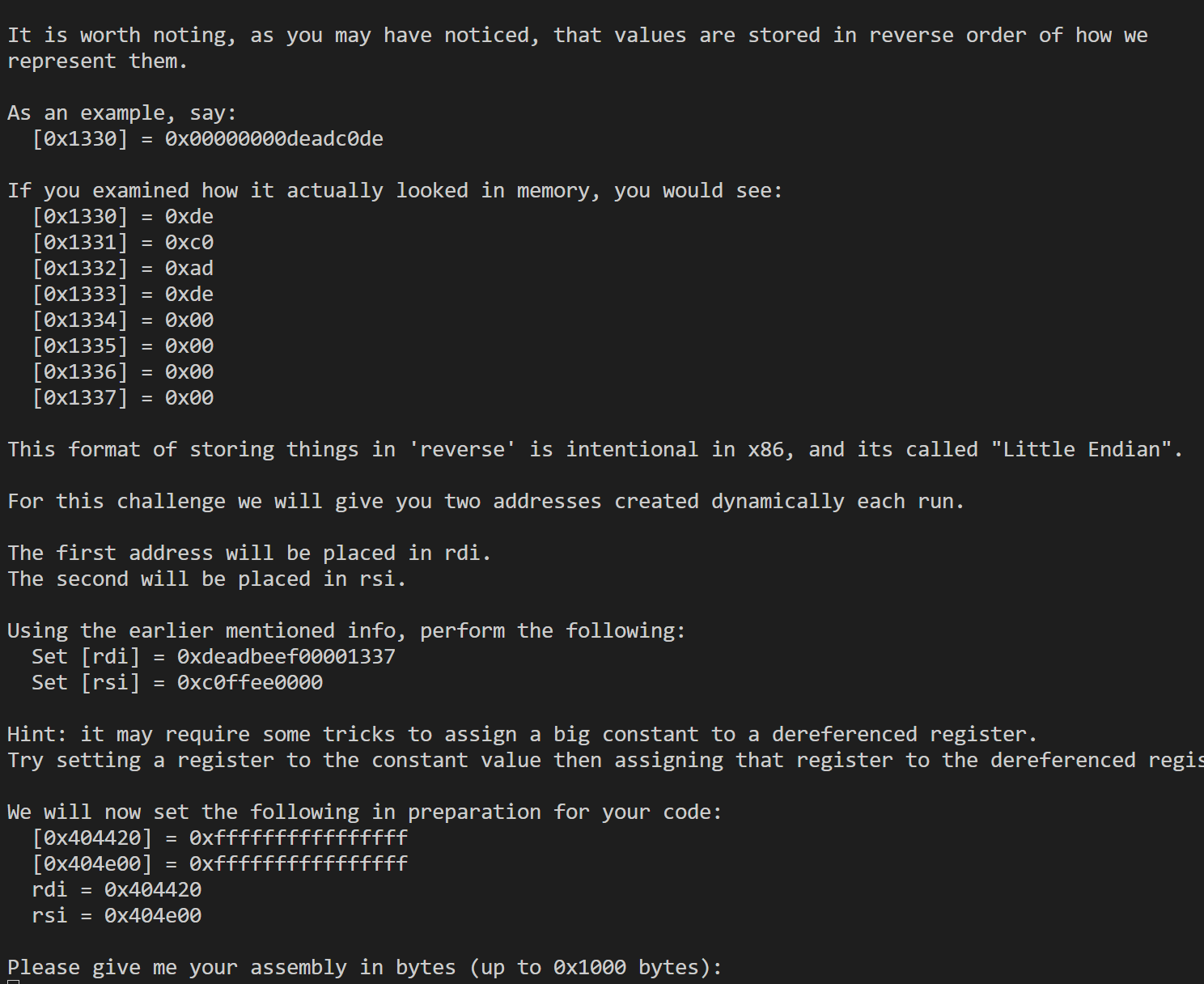This screenshot has height=984, width=1204.
Task: Click the 0xad byte value
Action: click(189, 268)
